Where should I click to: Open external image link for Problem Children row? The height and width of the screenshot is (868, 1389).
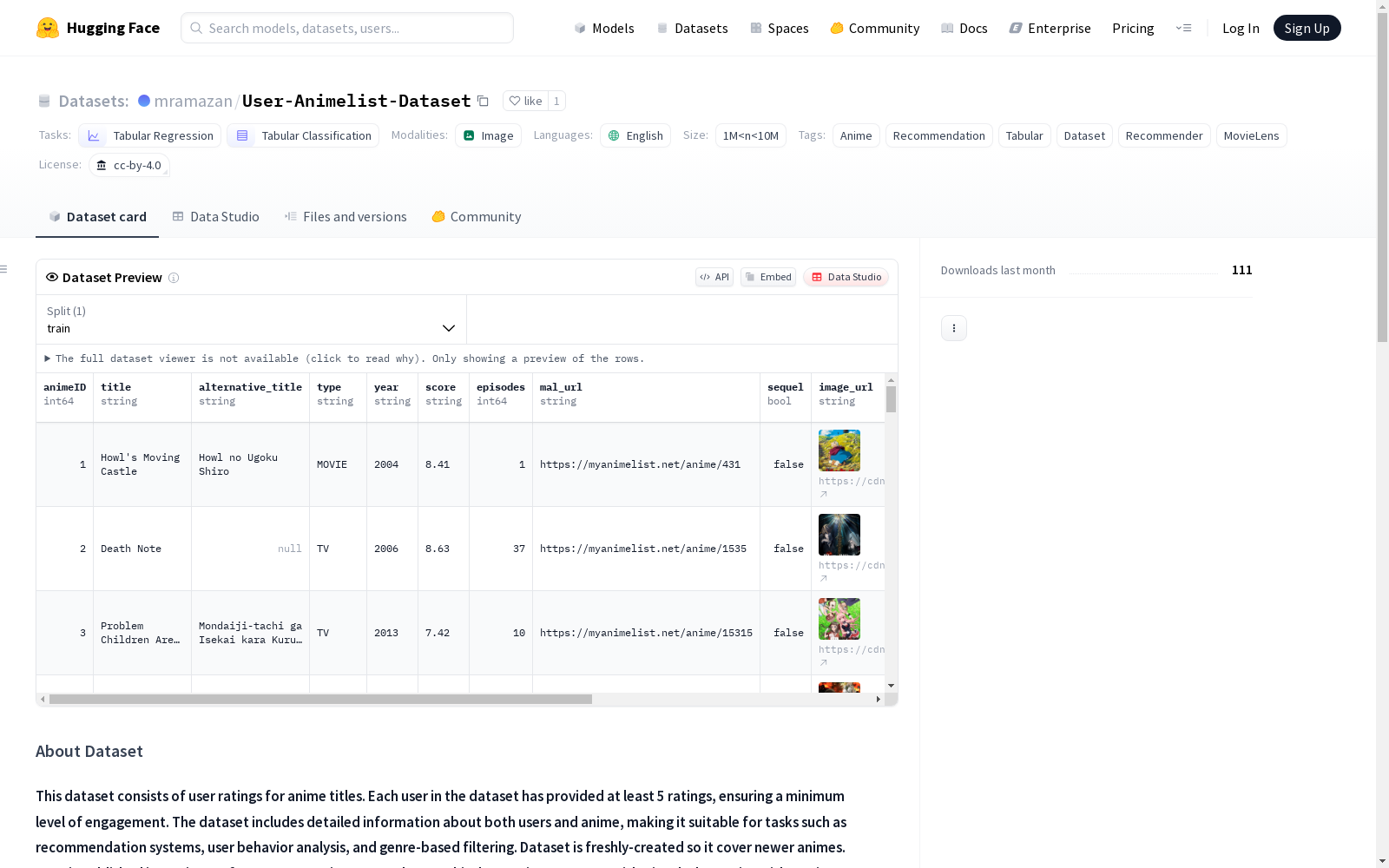click(824, 662)
